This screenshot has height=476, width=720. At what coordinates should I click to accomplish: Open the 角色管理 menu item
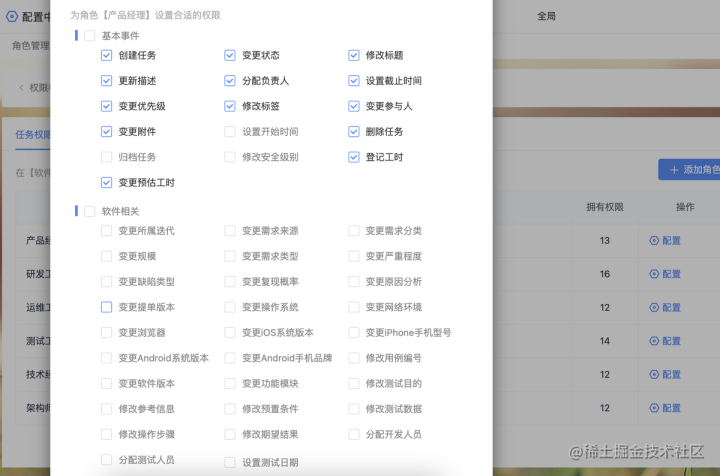(31, 45)
